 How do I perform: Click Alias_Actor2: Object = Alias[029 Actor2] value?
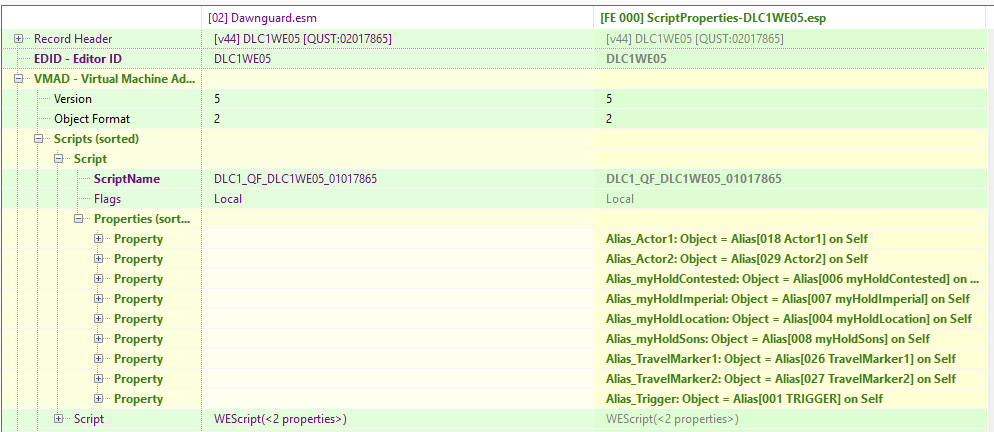point(737,259)
